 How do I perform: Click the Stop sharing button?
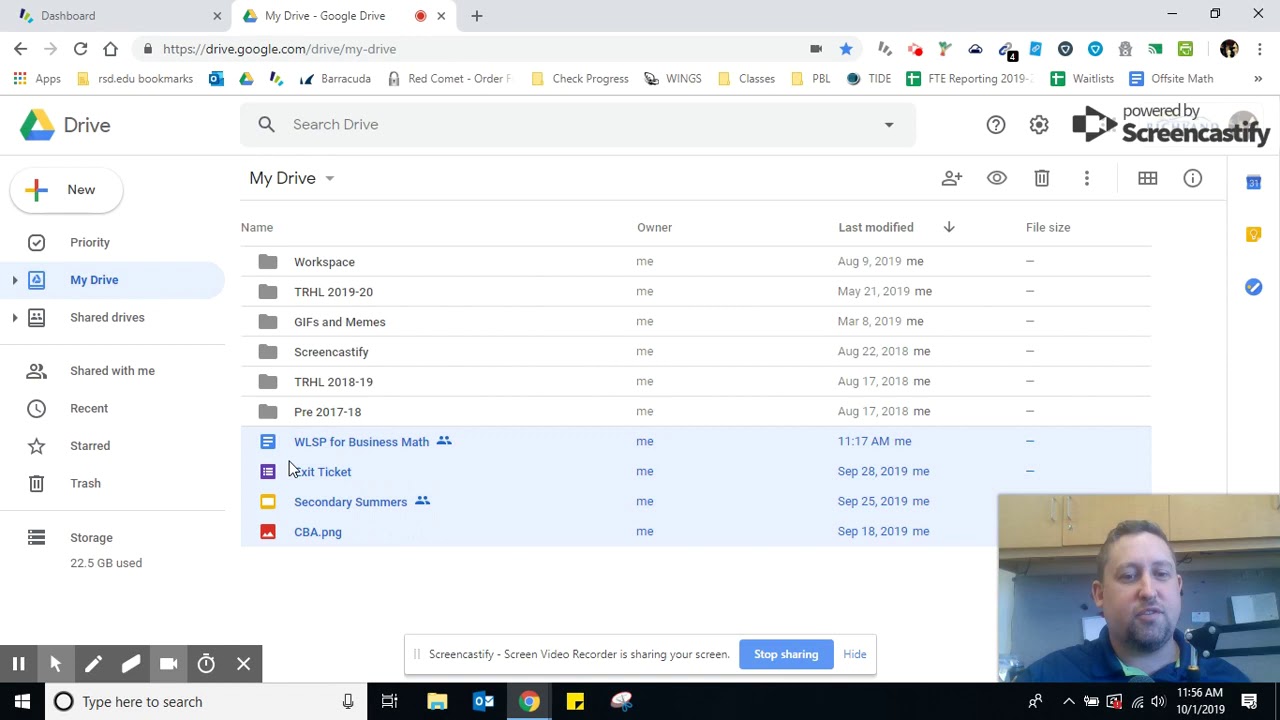(786, 654)
